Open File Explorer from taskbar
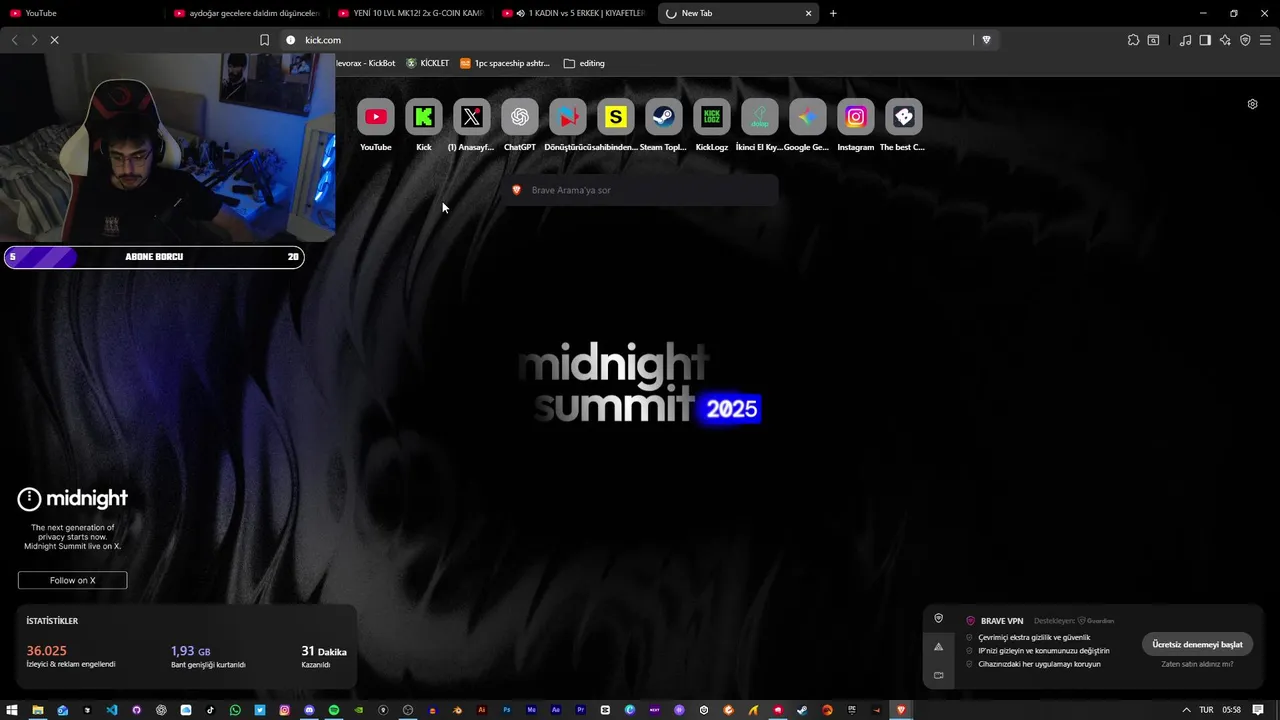The width and height of the screenshot is (1280, 720). [38, 710]
